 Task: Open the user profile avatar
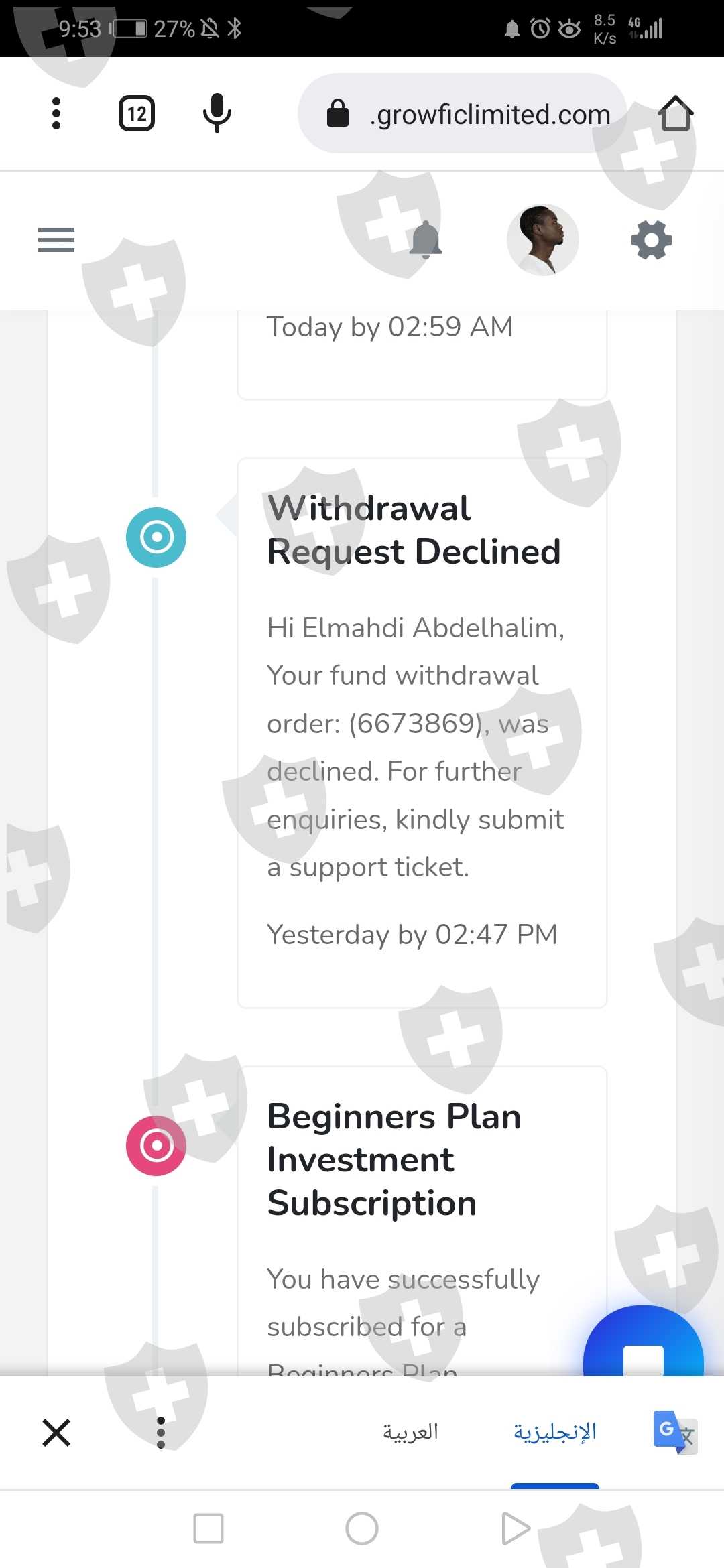point(542,240)
